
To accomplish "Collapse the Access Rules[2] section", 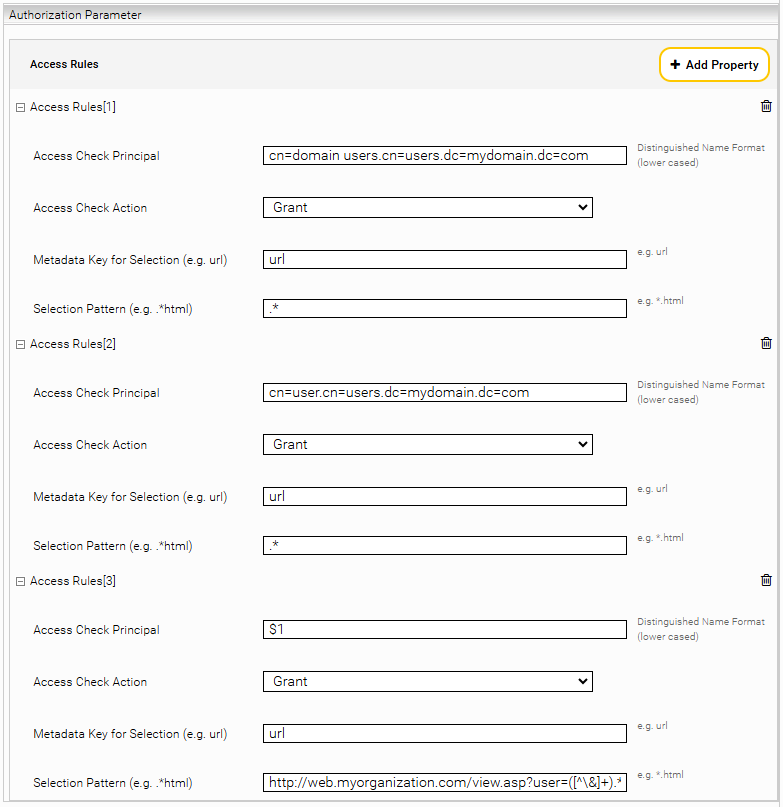I will (21, 344).
